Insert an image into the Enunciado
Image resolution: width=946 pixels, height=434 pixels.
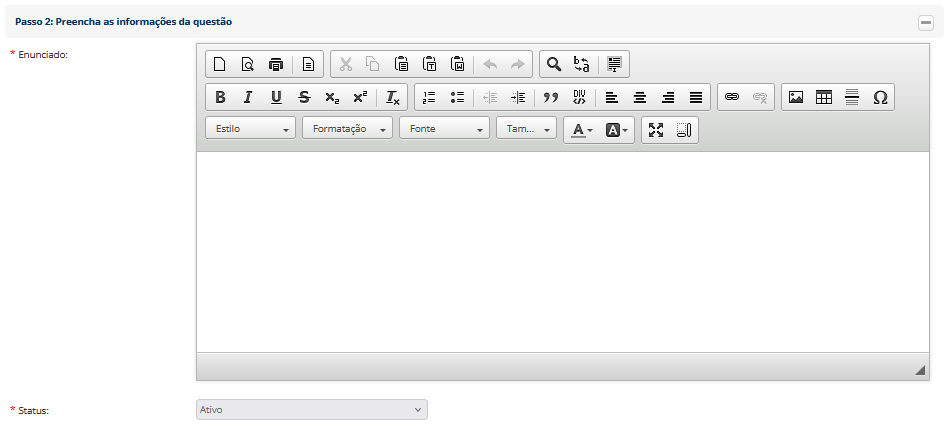coord(796,97)
